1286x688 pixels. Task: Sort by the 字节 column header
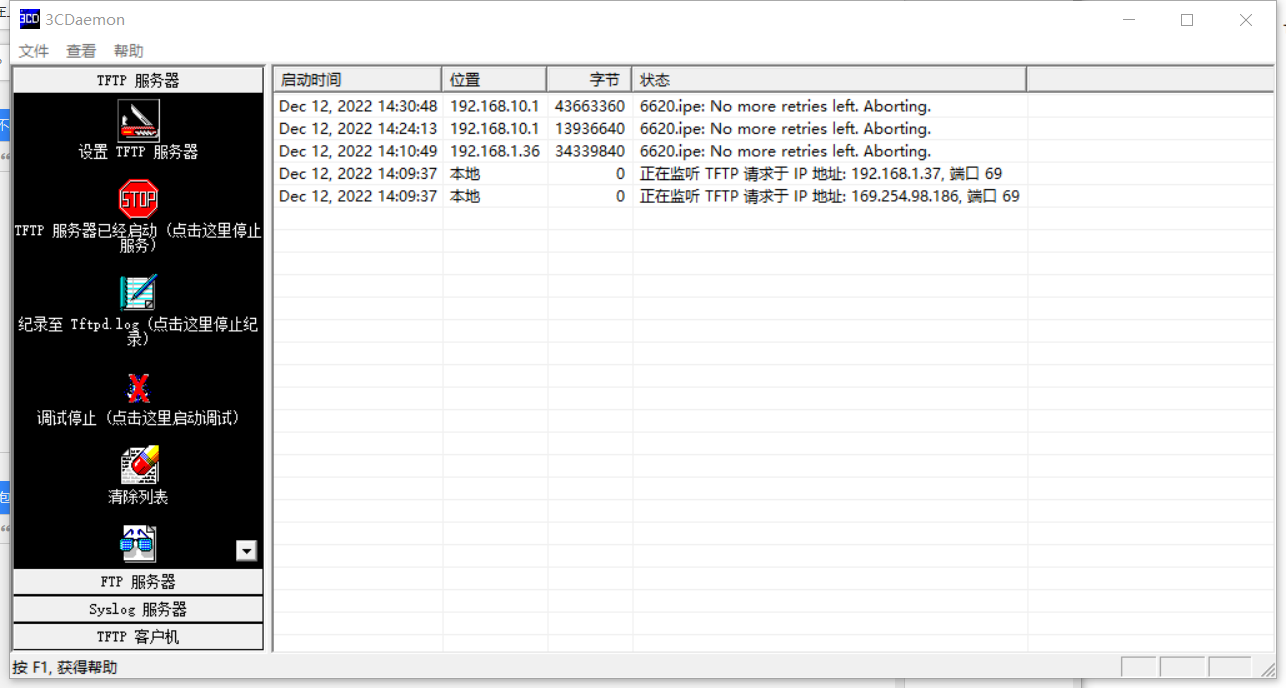click(x=590, y=80)
